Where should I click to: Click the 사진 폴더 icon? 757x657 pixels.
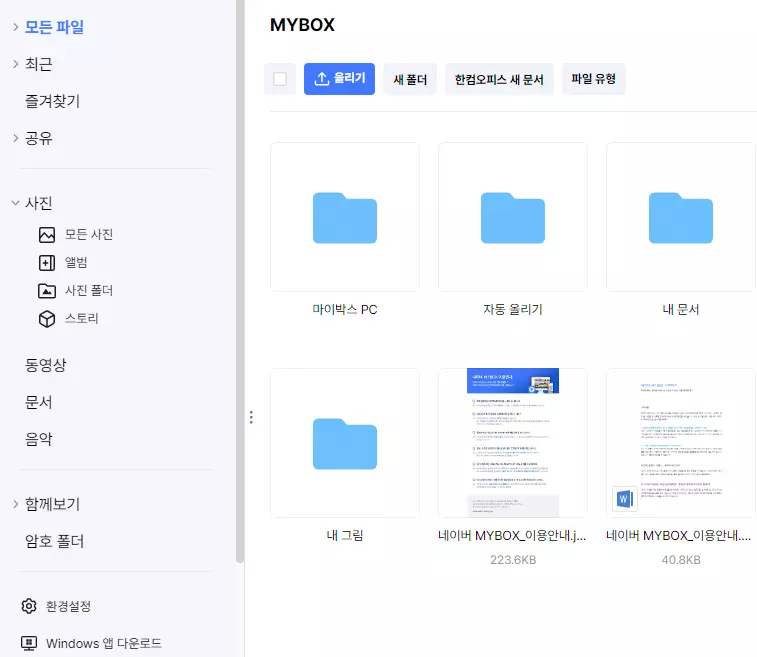click(x=47, y=291)
